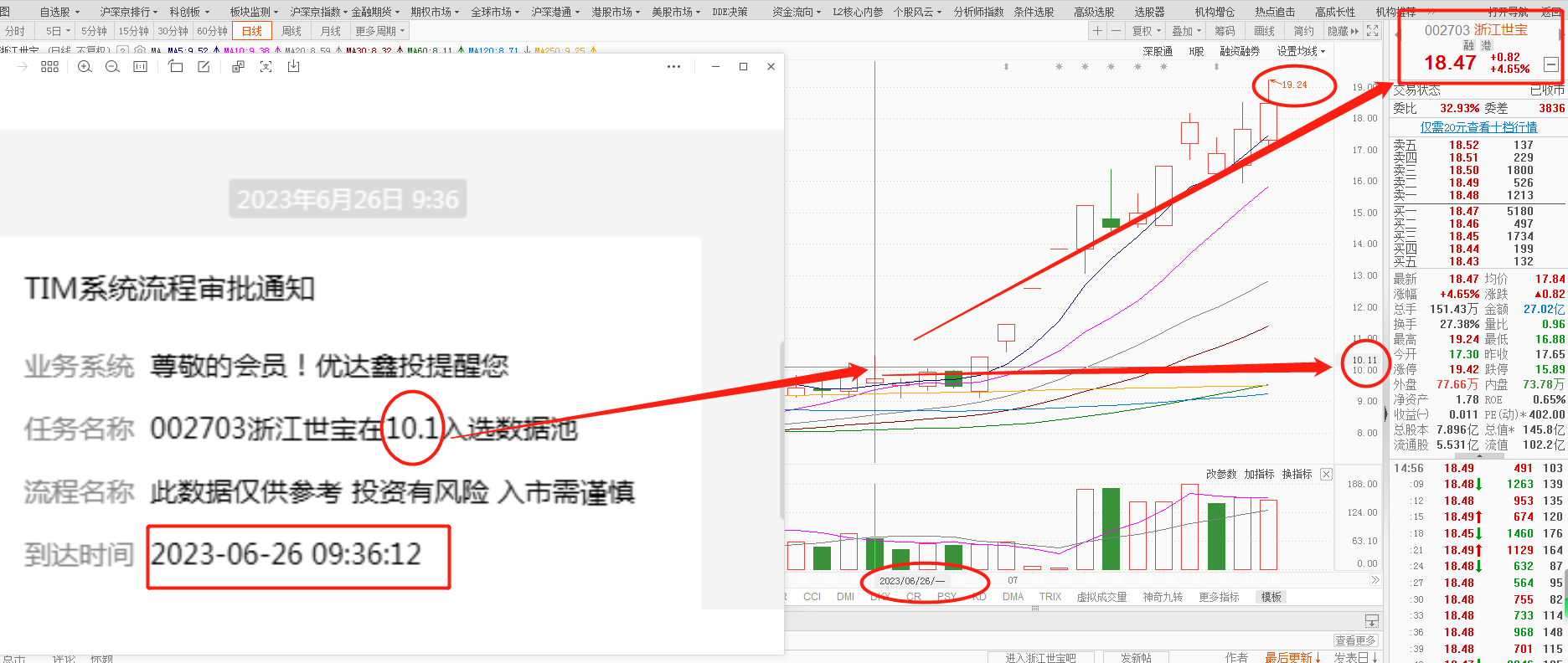This screenshot has width=1568, height=663.
Task: Open the 5日 period dropdown
Action: [x=57, y=31]
